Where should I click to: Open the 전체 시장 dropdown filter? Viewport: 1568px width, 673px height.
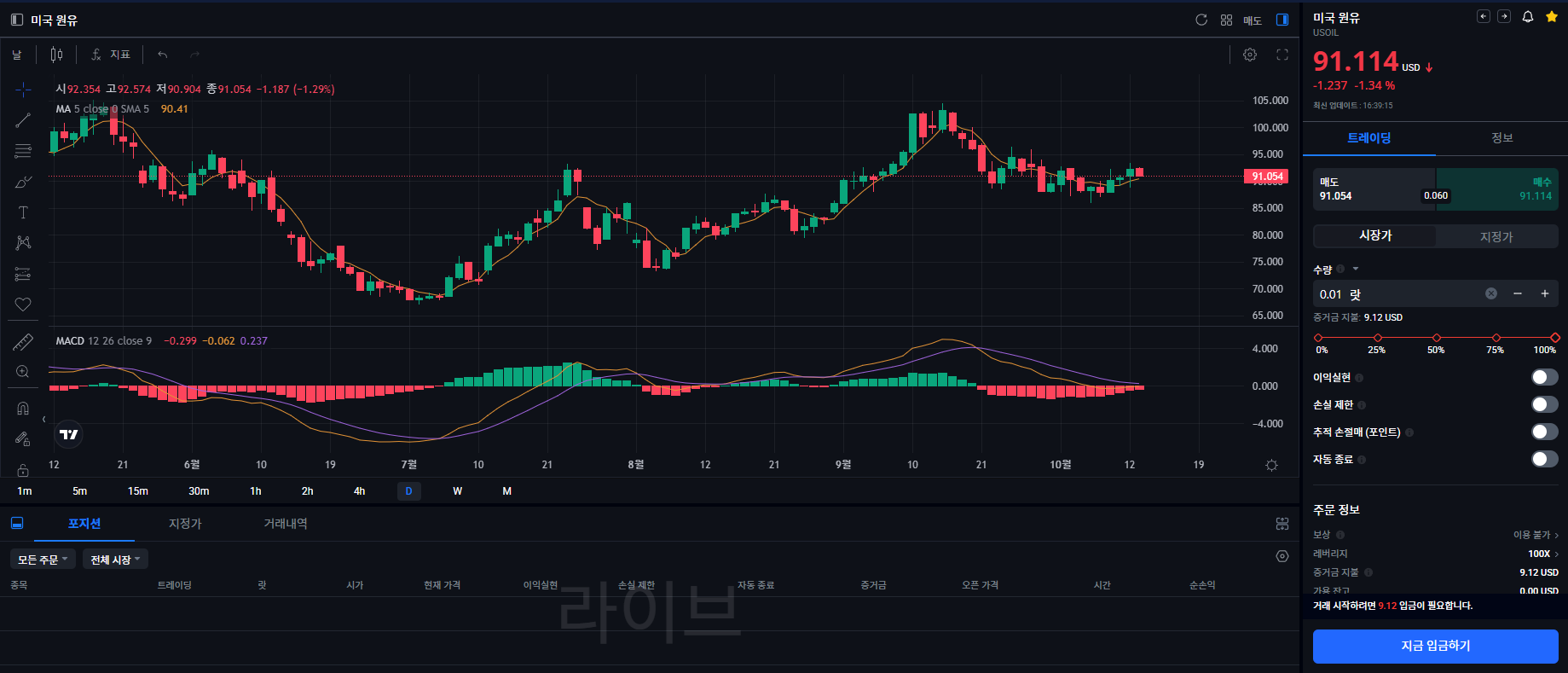(x=116, y=560)
